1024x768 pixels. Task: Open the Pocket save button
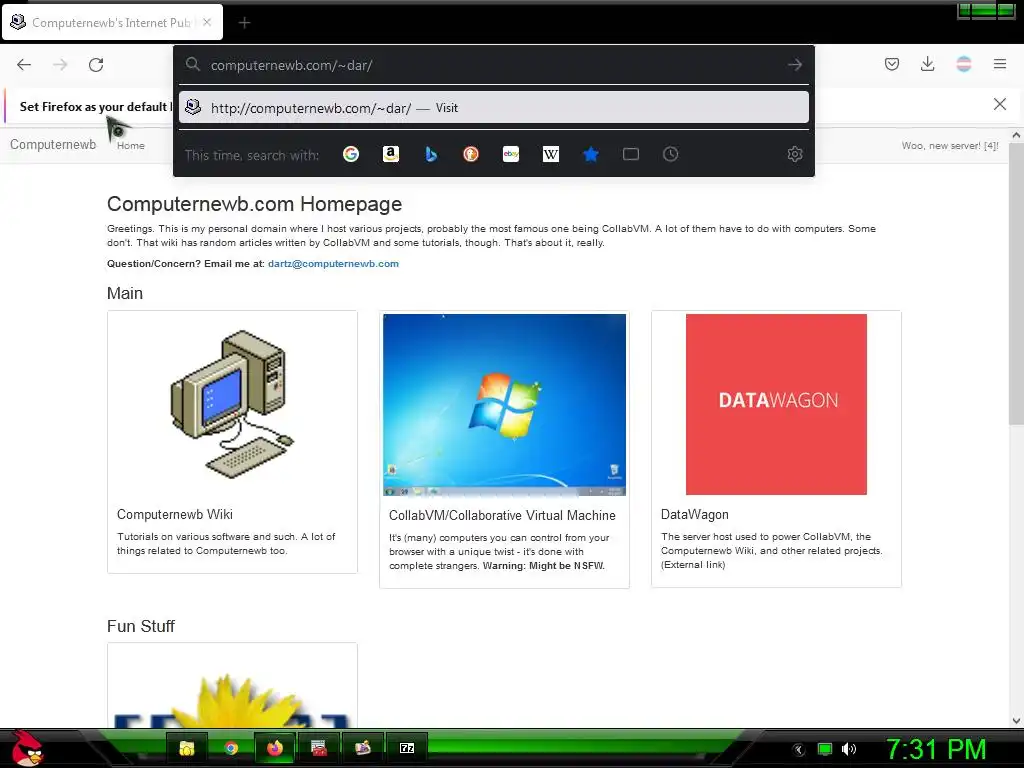(x=891, y=64)
